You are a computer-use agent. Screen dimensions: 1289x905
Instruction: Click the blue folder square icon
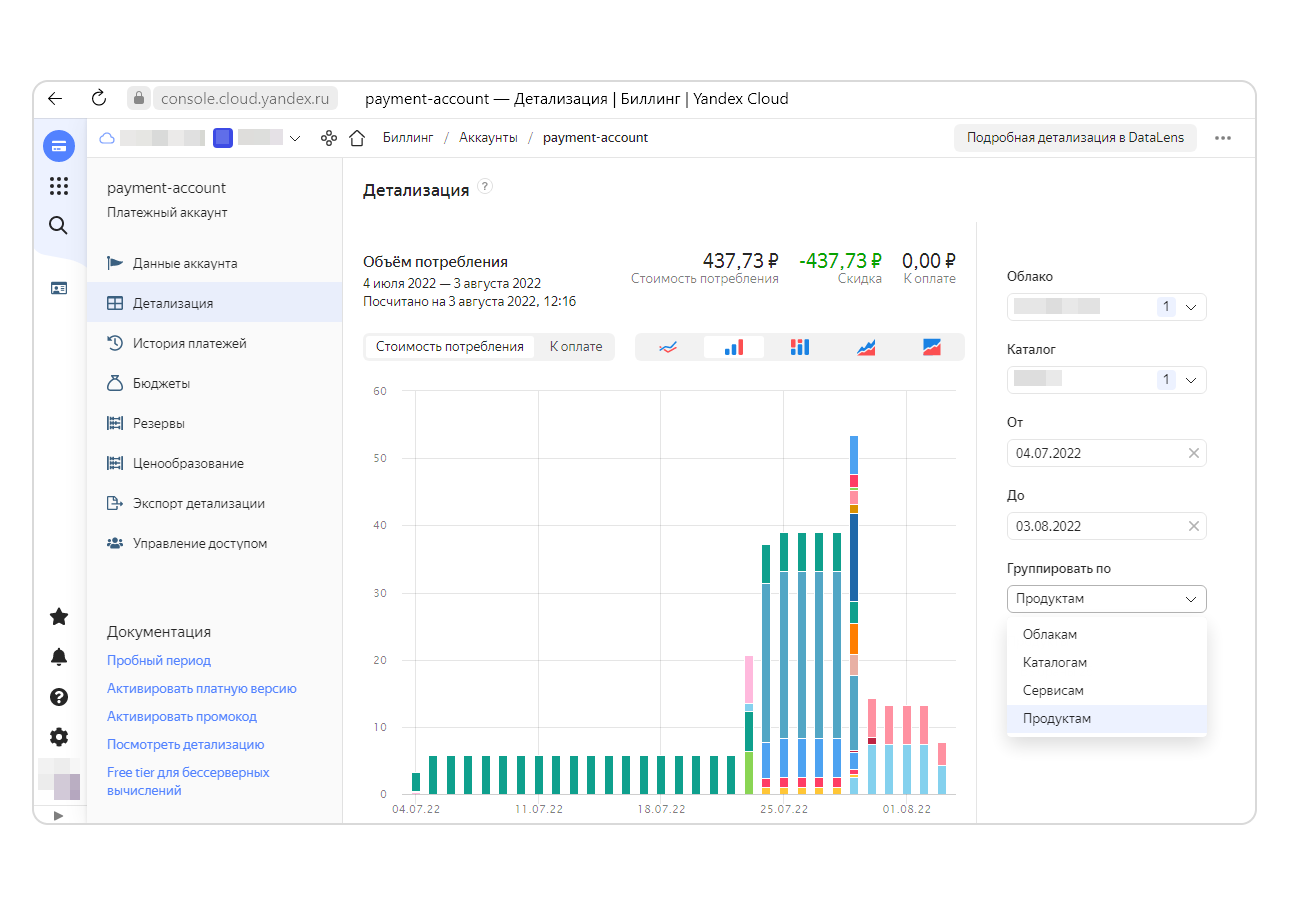click(x=223, y=138)
